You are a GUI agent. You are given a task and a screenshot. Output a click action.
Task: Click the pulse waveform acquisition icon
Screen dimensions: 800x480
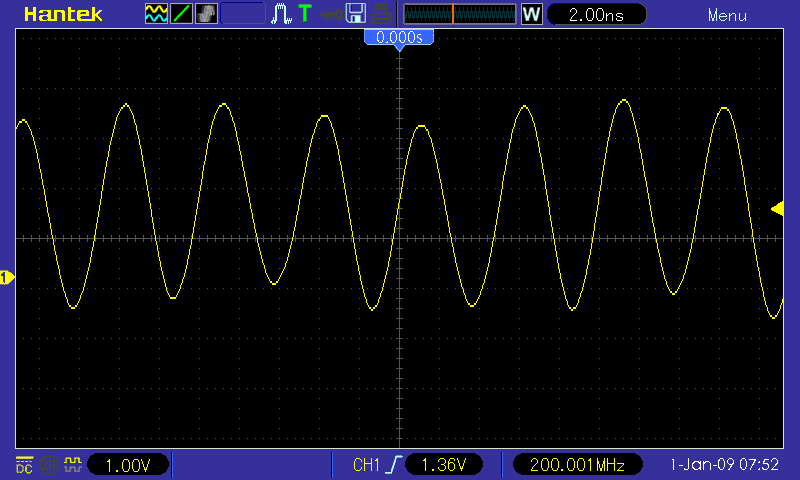pos(281,14)
